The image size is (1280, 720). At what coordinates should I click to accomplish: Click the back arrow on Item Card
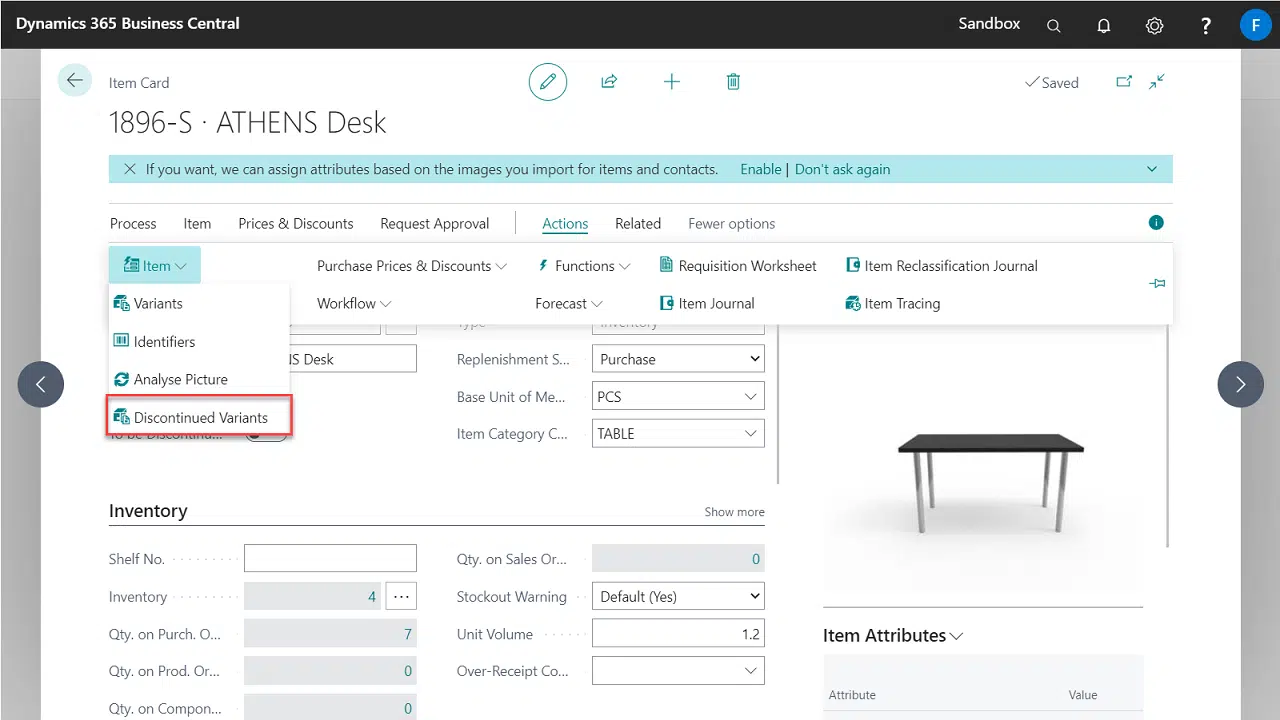point(74,81)
